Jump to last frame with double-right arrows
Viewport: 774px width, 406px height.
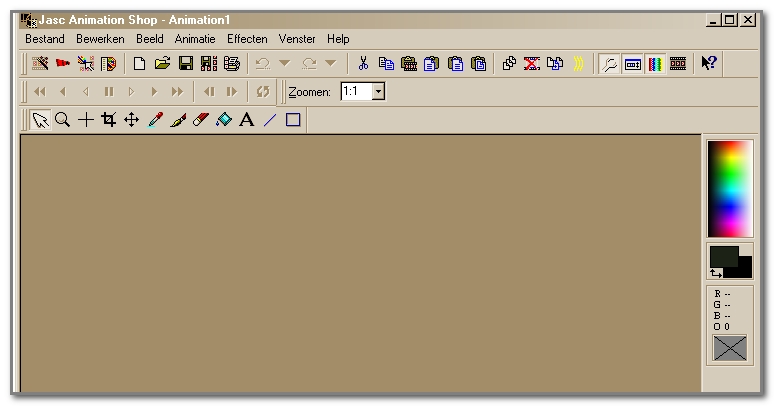click(x=177, y=92)
